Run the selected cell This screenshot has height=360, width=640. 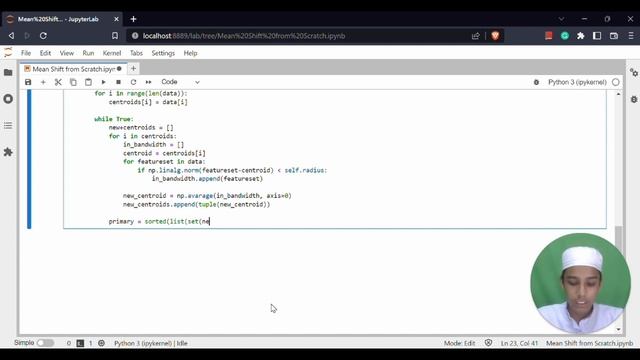pyautogui.click(x=103, y=82)
